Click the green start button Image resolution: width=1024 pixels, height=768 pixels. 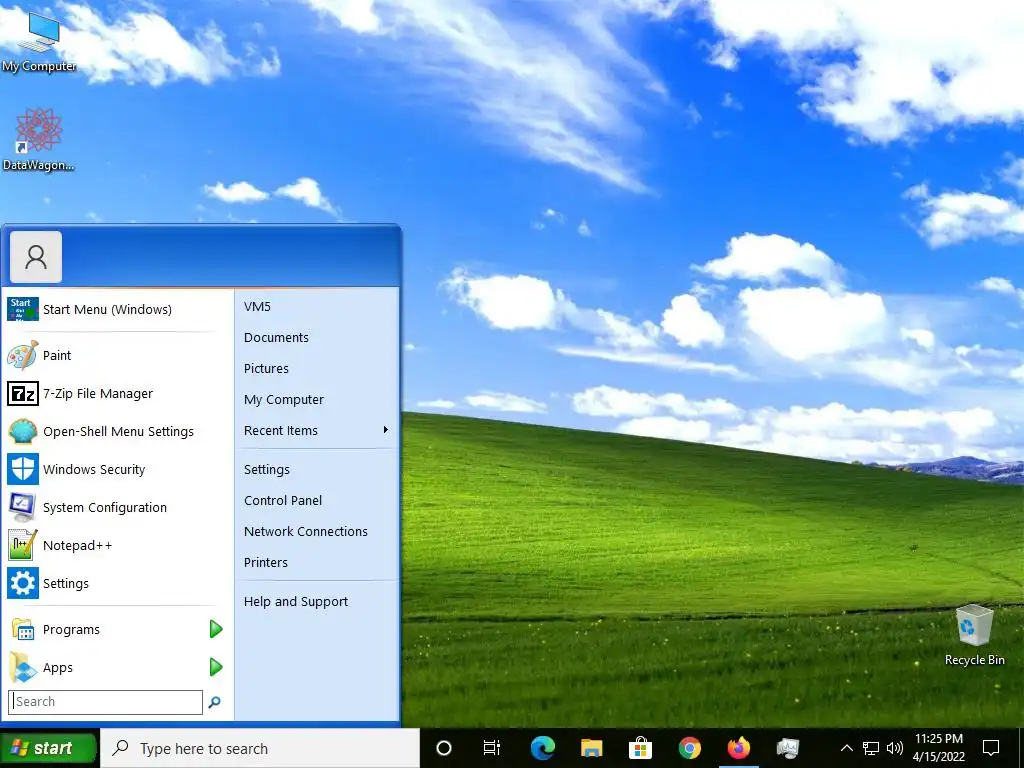point(48,748)
